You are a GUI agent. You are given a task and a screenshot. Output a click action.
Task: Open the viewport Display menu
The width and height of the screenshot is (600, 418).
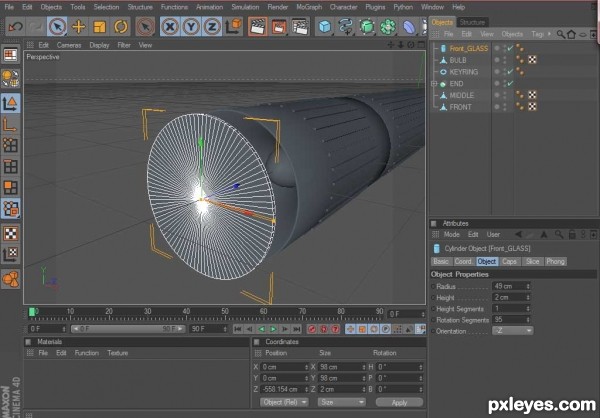[x=99, y=45]
